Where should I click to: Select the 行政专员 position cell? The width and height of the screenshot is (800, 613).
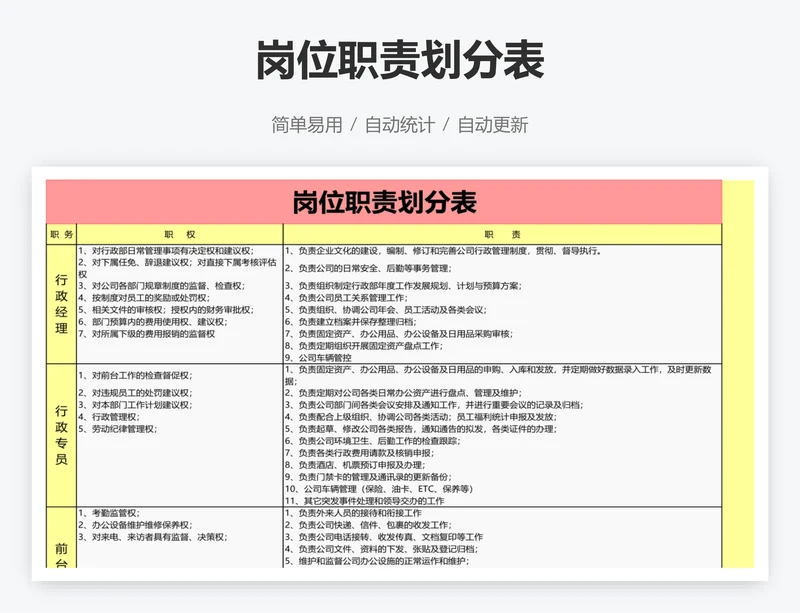[61, 435]
